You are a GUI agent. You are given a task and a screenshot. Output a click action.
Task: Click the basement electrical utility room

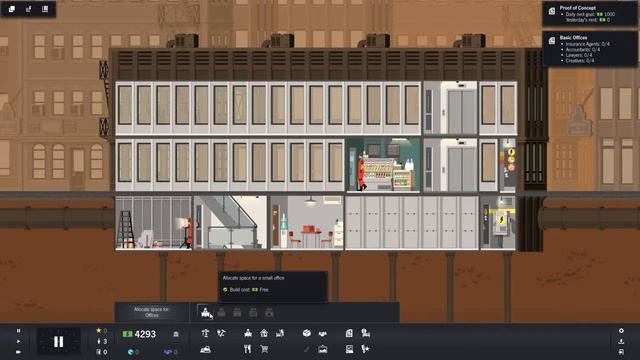tap(498, 222)
